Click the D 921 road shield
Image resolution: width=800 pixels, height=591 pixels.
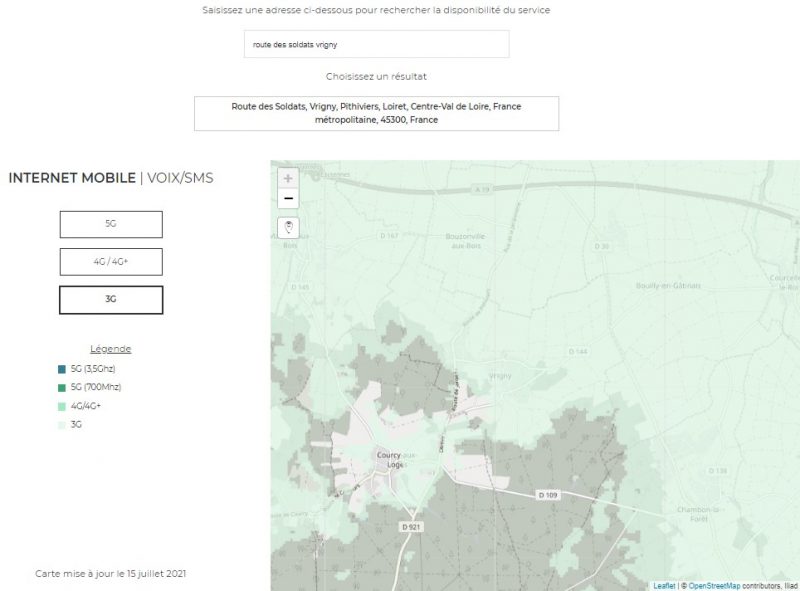pyautogui.click(x=409, y=526)
